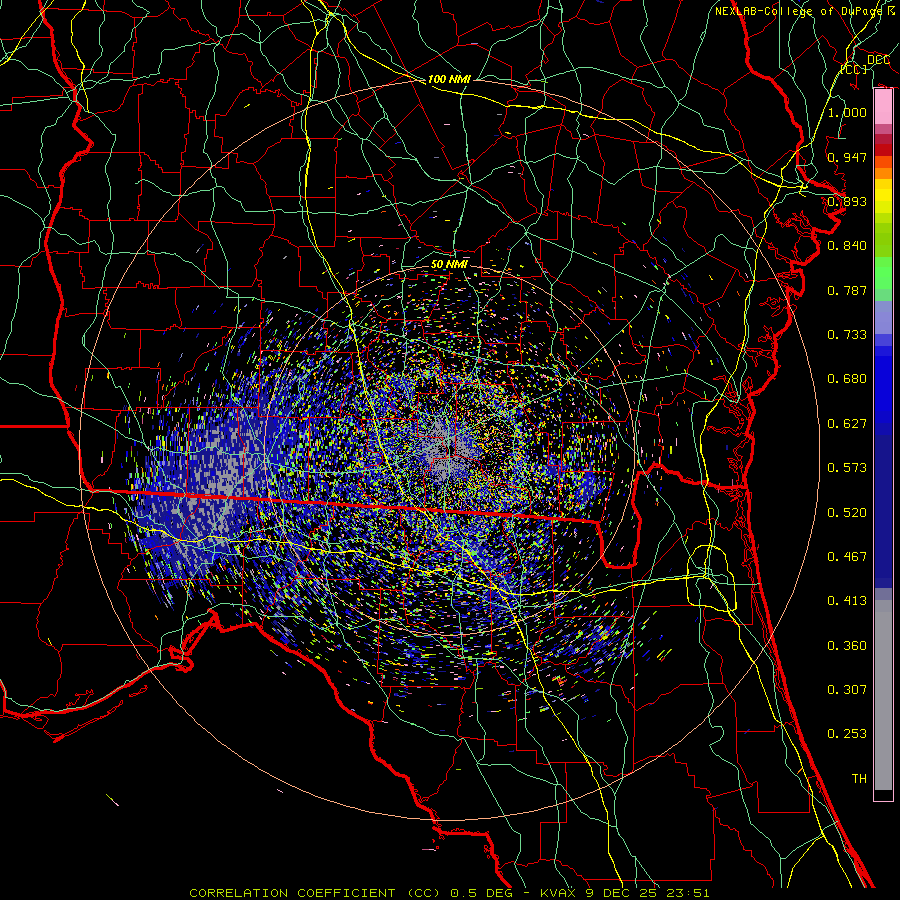
Task: Choose the 0.520 scale value
Action: [x=847, y=513]
